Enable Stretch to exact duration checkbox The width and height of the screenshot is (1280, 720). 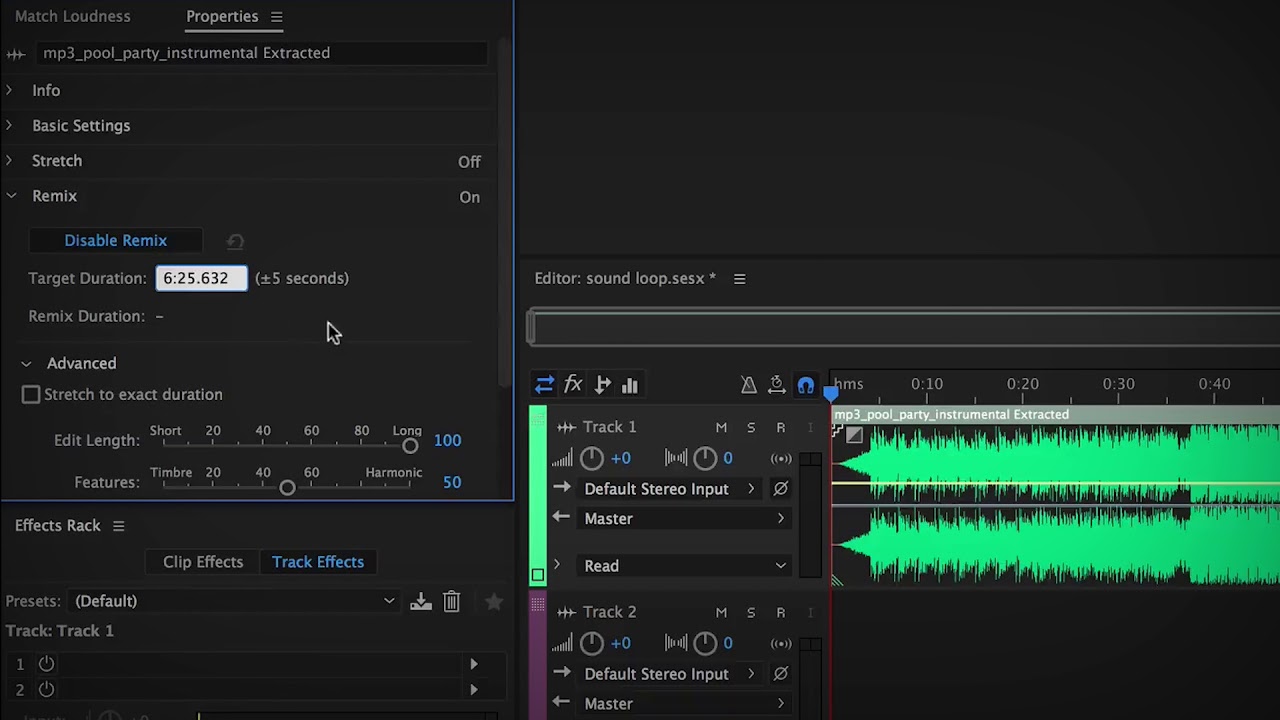[x=31, y=395]
